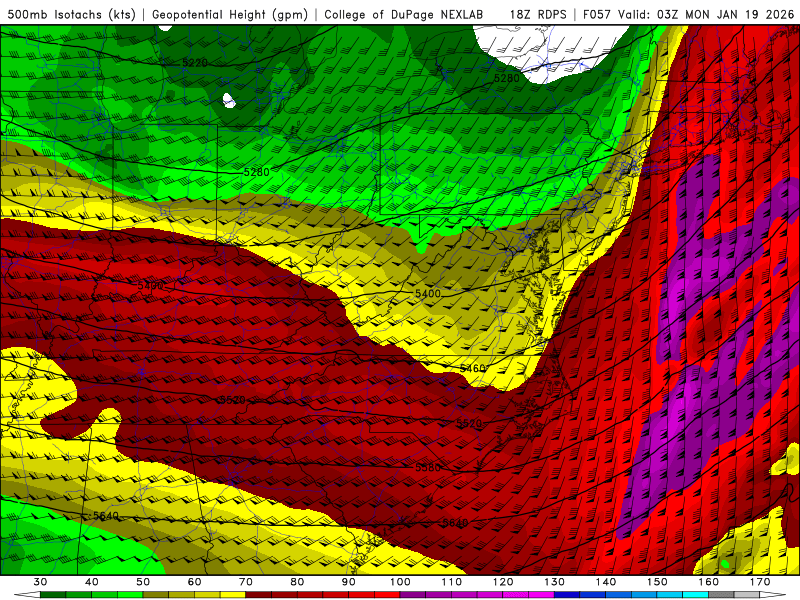Click the 140 value on color scale
The width and height of the screenshot is (800, 600).
click(606, 582)
